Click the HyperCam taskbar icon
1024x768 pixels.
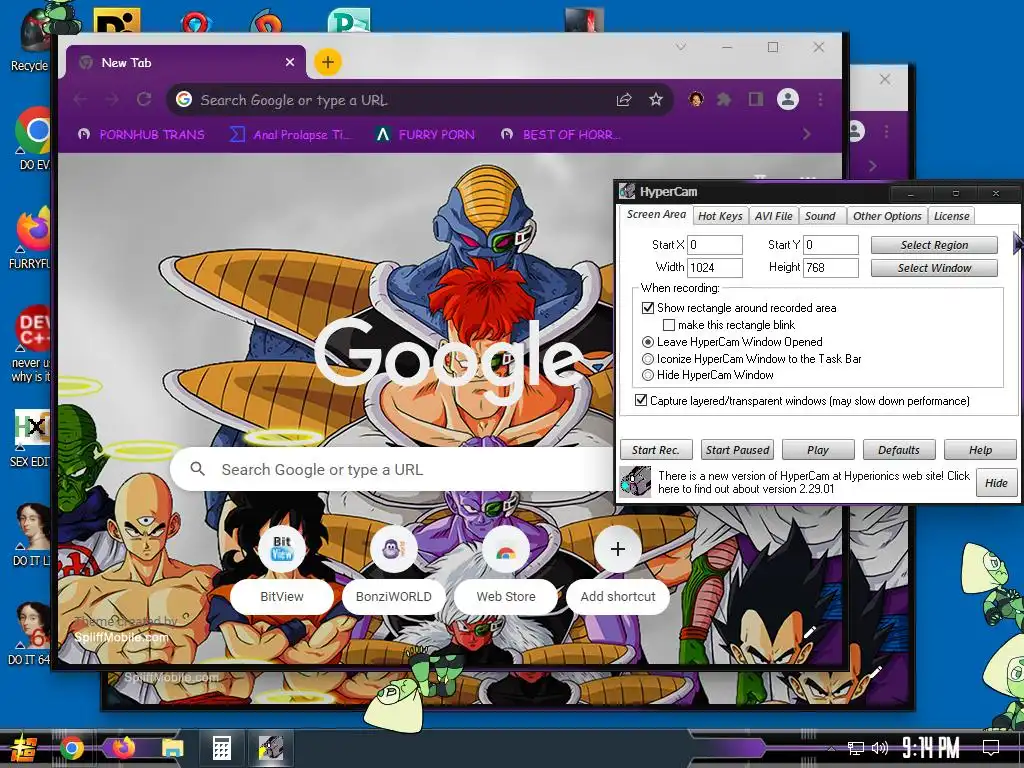[270, 748]
